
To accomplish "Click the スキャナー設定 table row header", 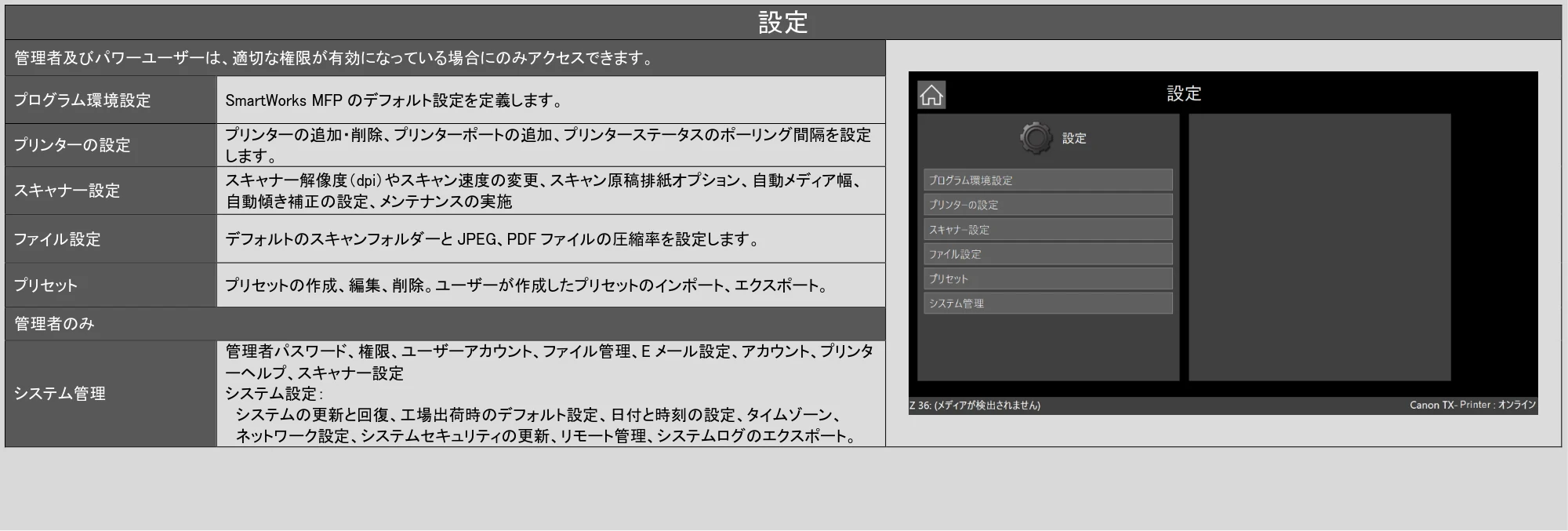I will [x=111, y=191].
